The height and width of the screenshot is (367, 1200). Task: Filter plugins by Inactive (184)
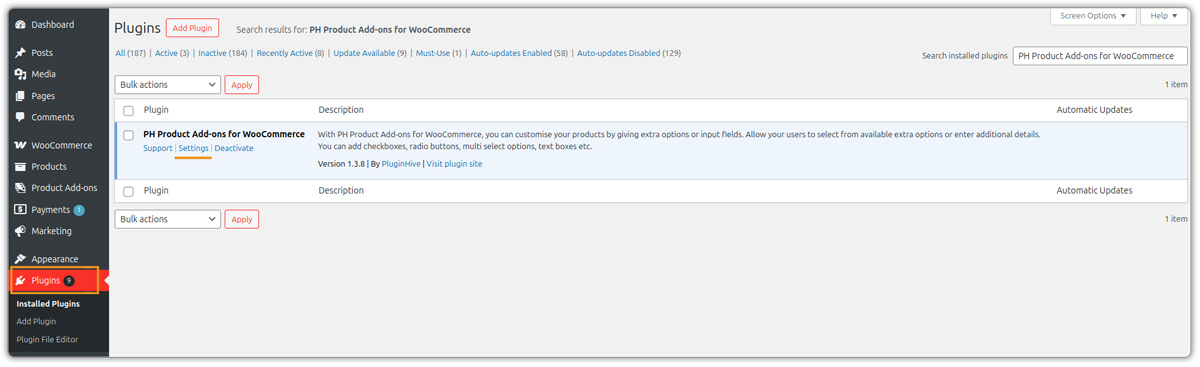click(223, 53)
